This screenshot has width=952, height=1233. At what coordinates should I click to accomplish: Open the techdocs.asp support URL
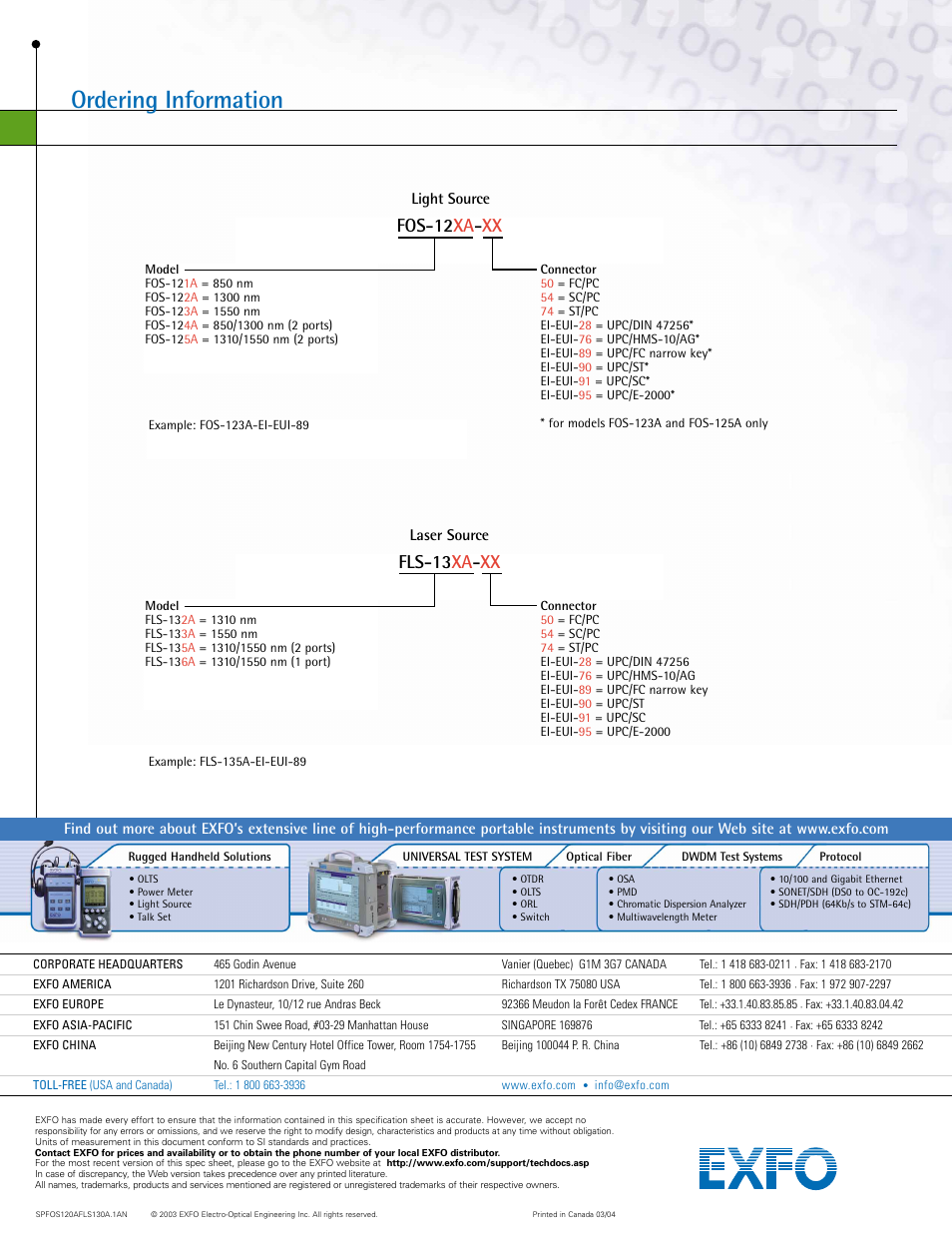tap(488, 1163)
